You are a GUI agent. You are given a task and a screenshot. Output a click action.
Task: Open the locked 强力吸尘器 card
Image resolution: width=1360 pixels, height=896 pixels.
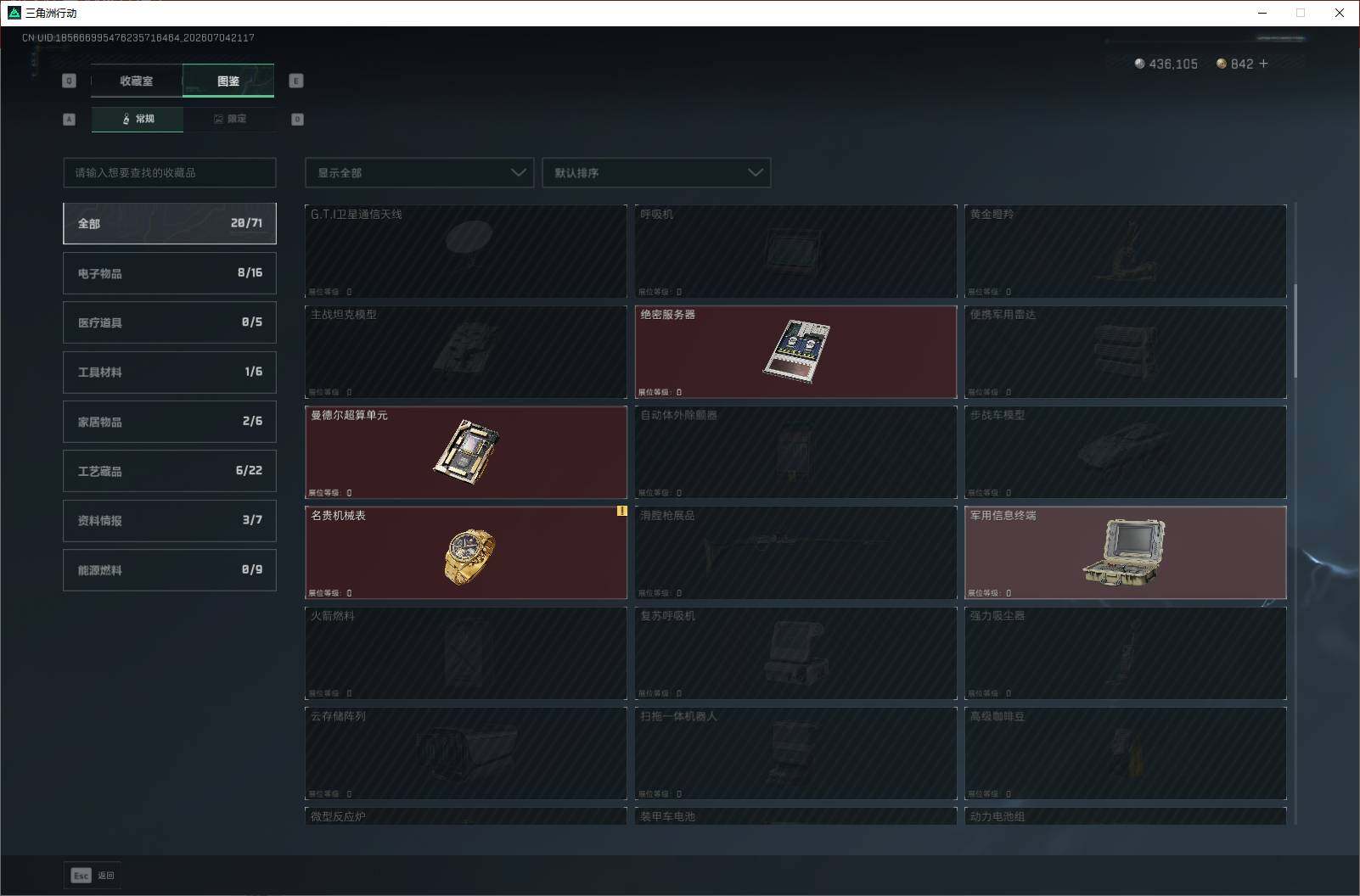coord(1125,653)
